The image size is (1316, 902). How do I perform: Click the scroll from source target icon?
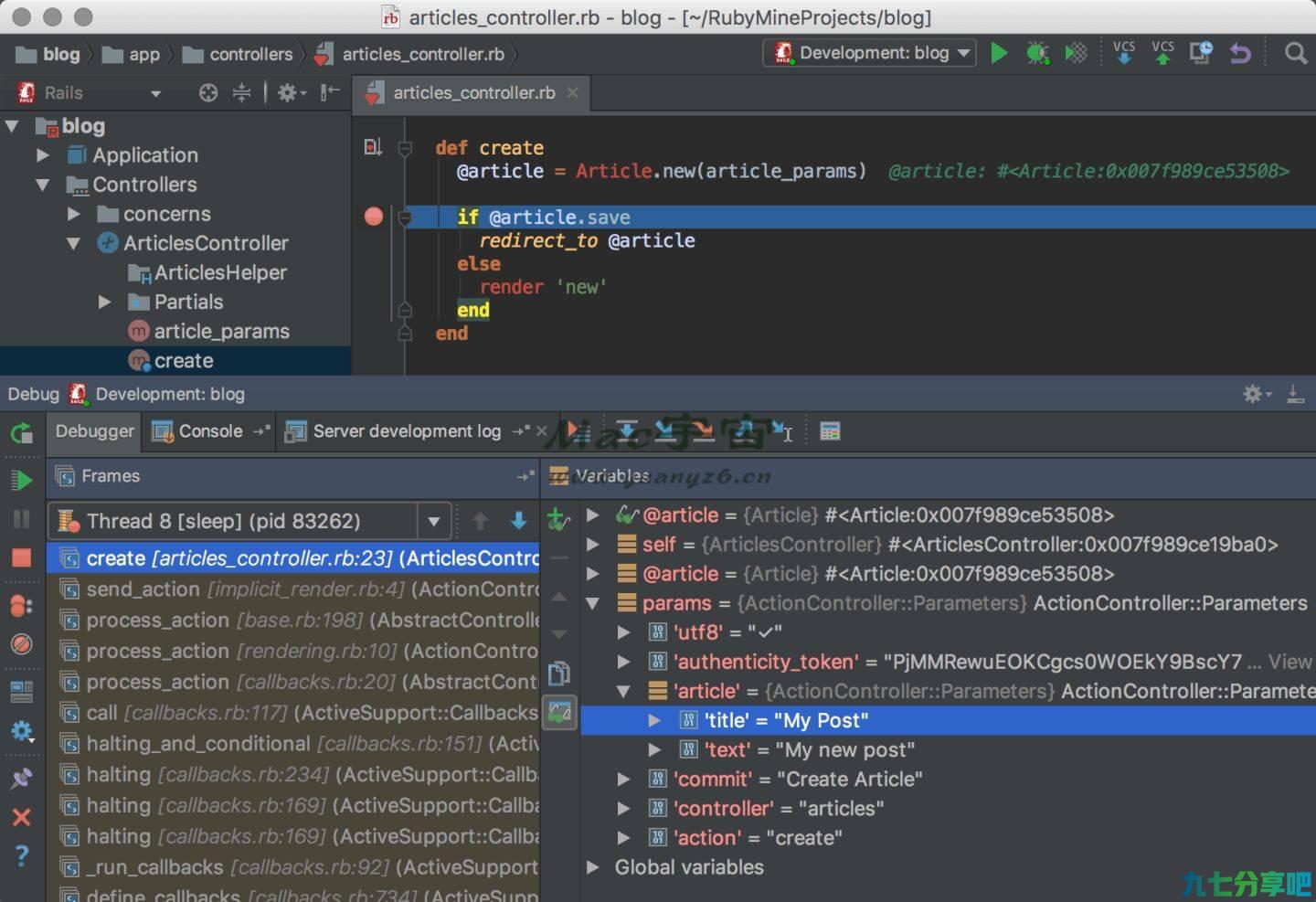click(x=208, y=92)
